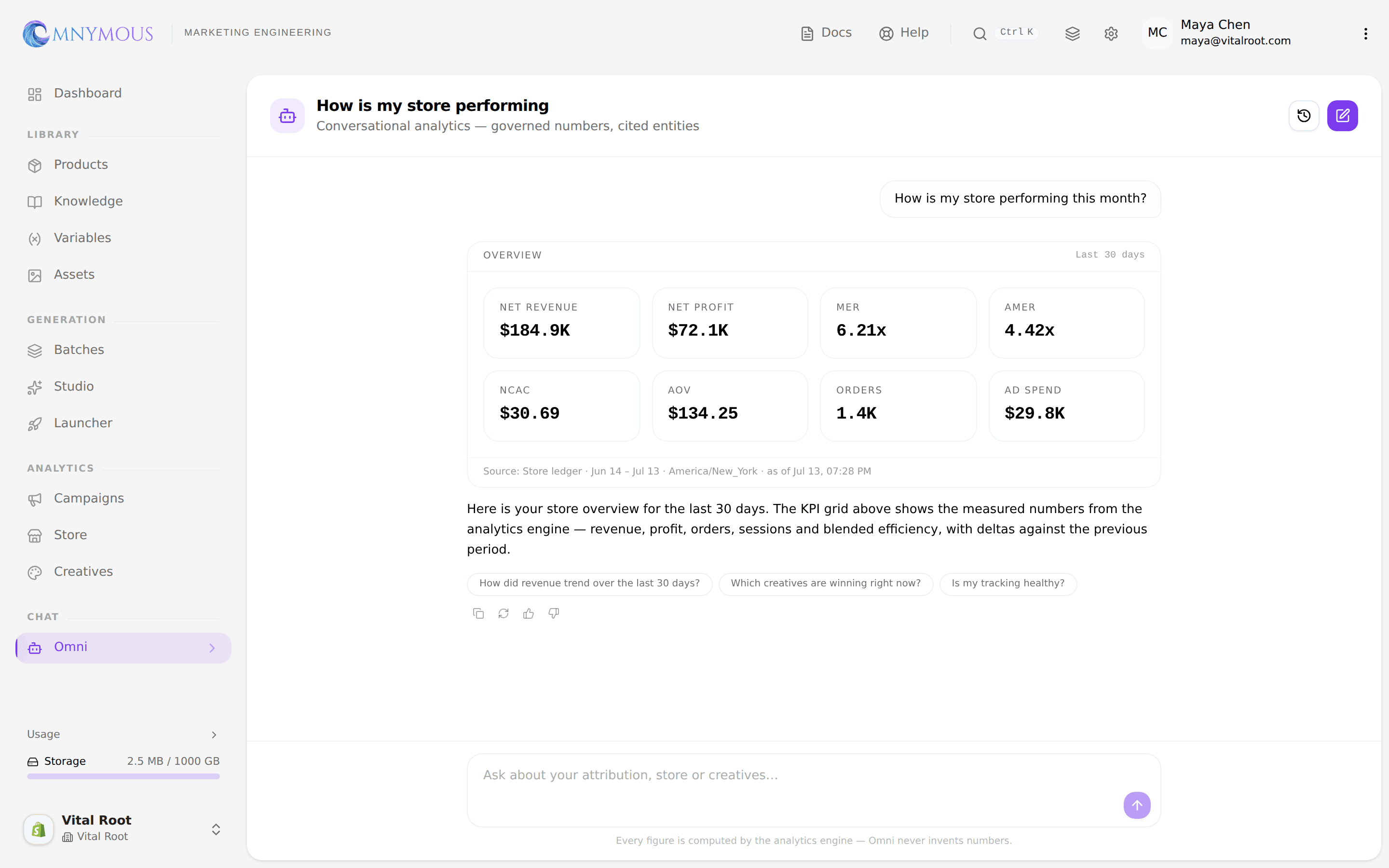Expand the Omni chevron arrow

coord(212,648)
